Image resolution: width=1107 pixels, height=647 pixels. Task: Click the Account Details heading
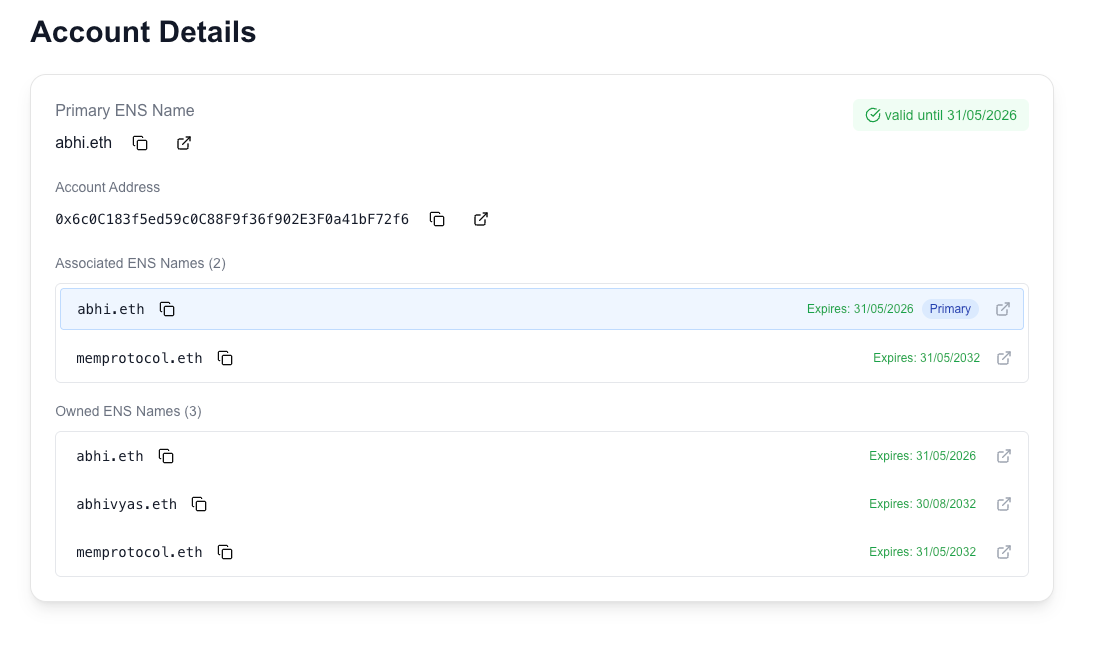click(143, 32)
